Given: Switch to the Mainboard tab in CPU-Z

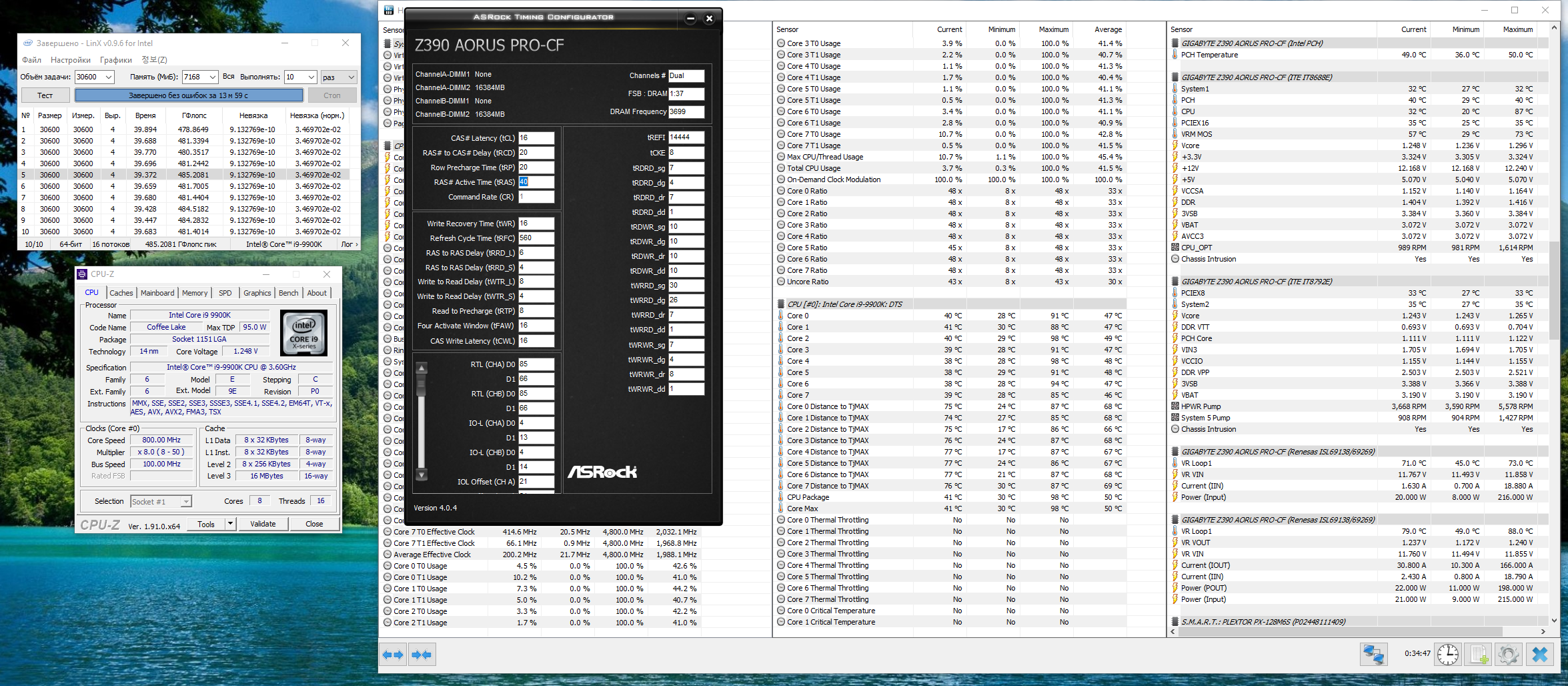Looking at the screenshot, I should pyautogui.click(x=157, y=293).
